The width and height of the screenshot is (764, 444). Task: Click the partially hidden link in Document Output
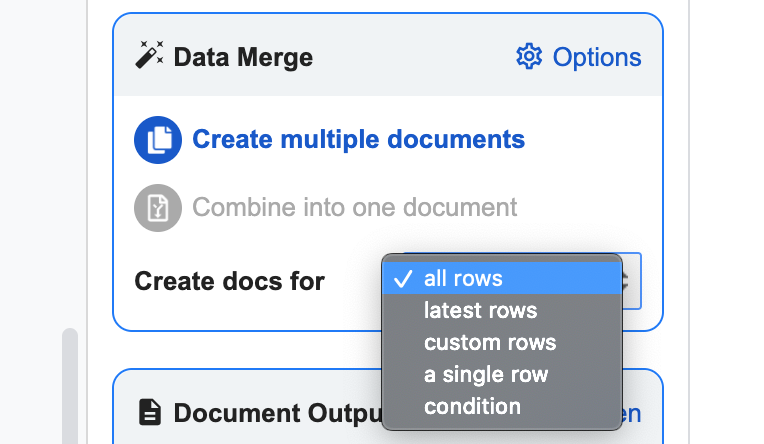pos(632,412)
